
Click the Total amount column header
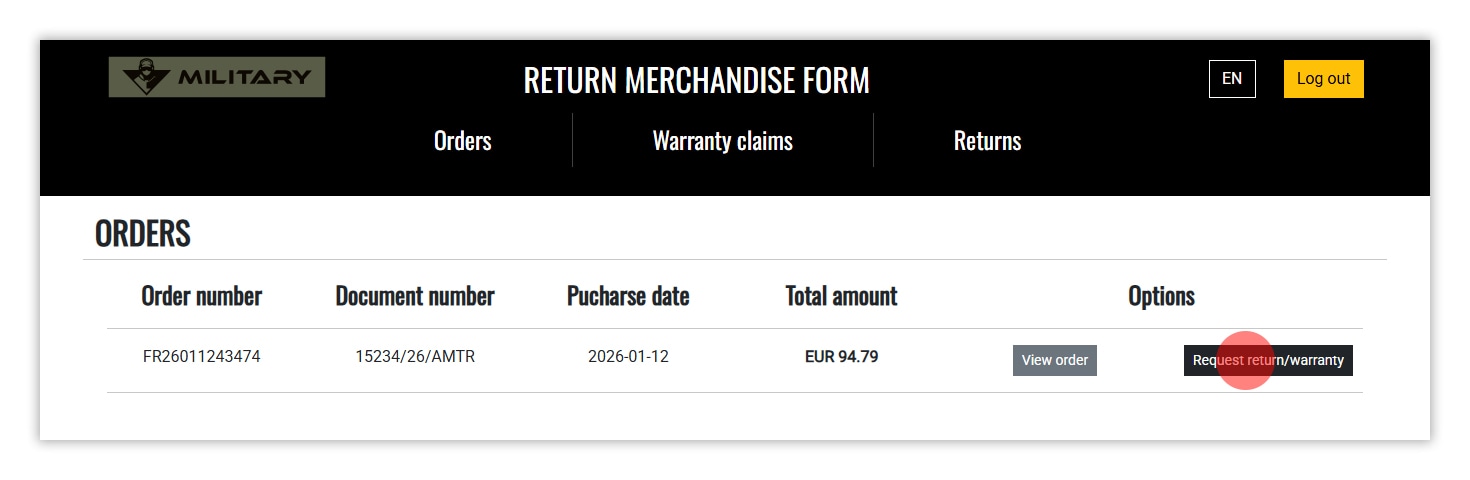[x=841, y=296]
